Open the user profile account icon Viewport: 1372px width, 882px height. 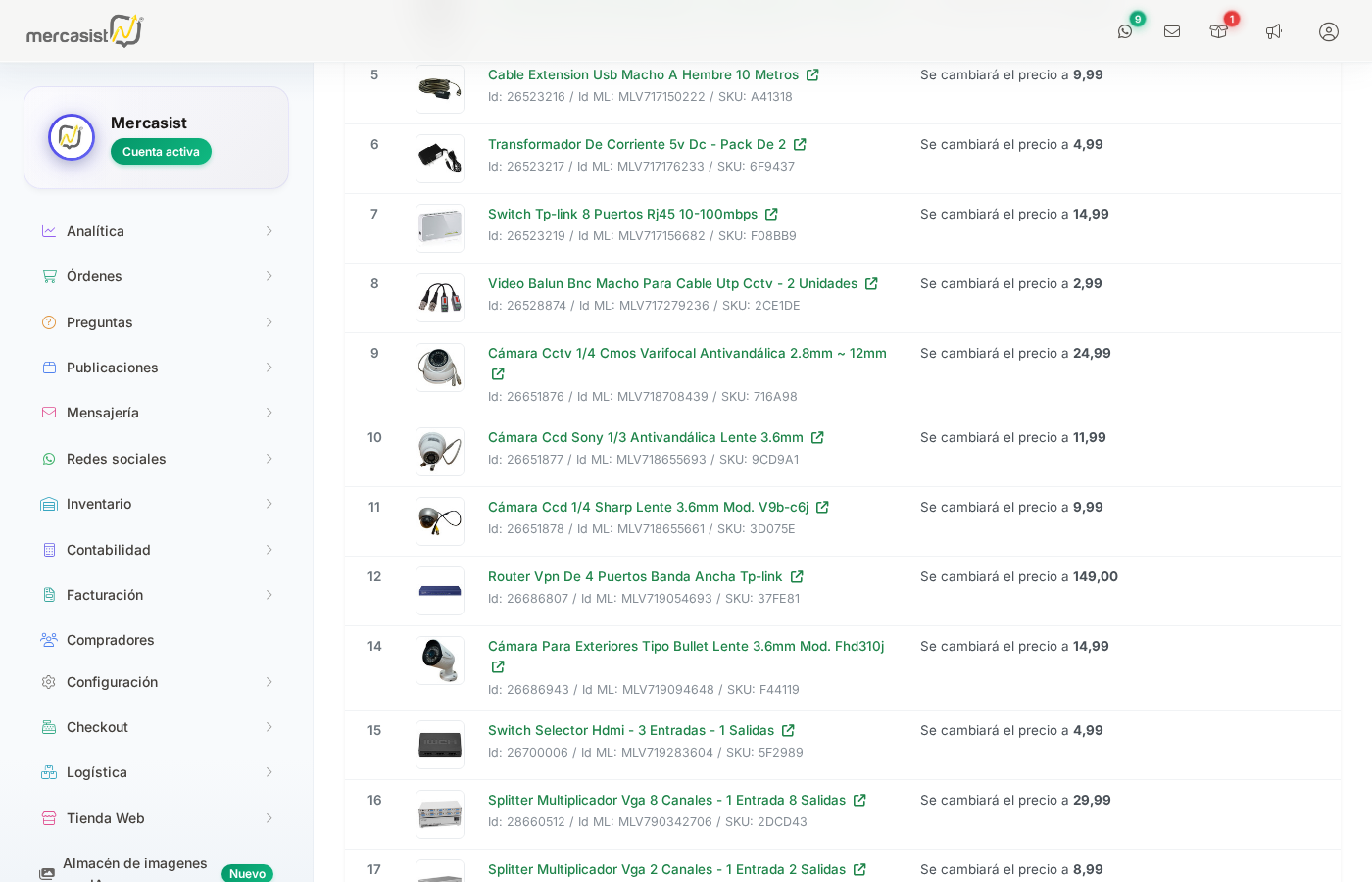coord(1329,31)
